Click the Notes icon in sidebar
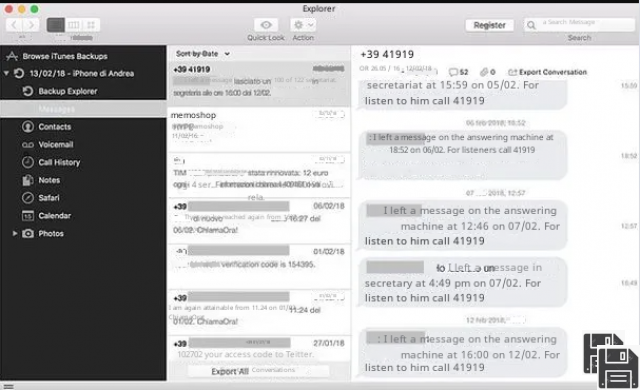640x390 pixels. 28,180
